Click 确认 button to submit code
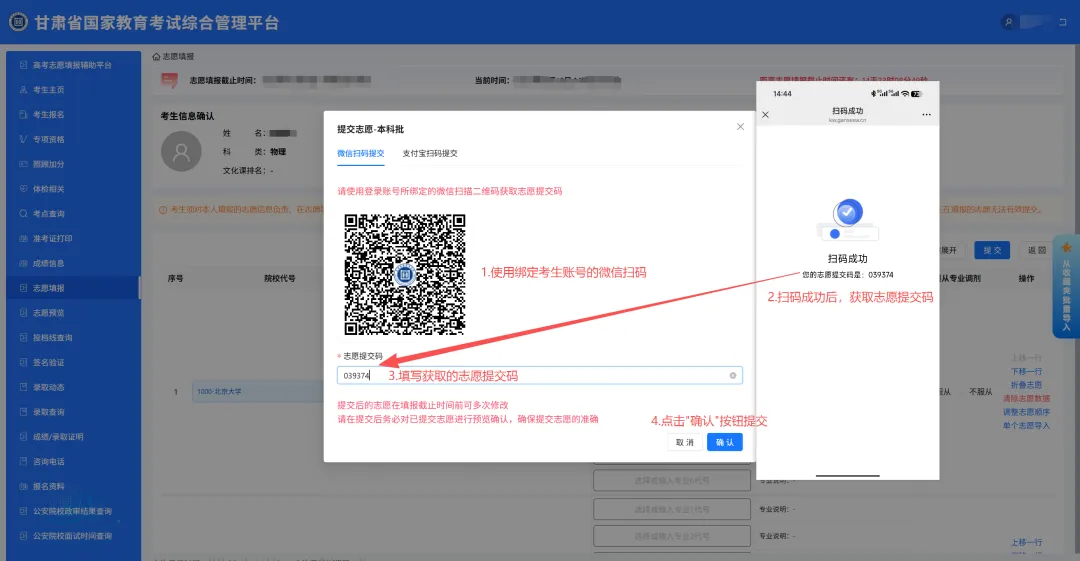 coord(725,442)
